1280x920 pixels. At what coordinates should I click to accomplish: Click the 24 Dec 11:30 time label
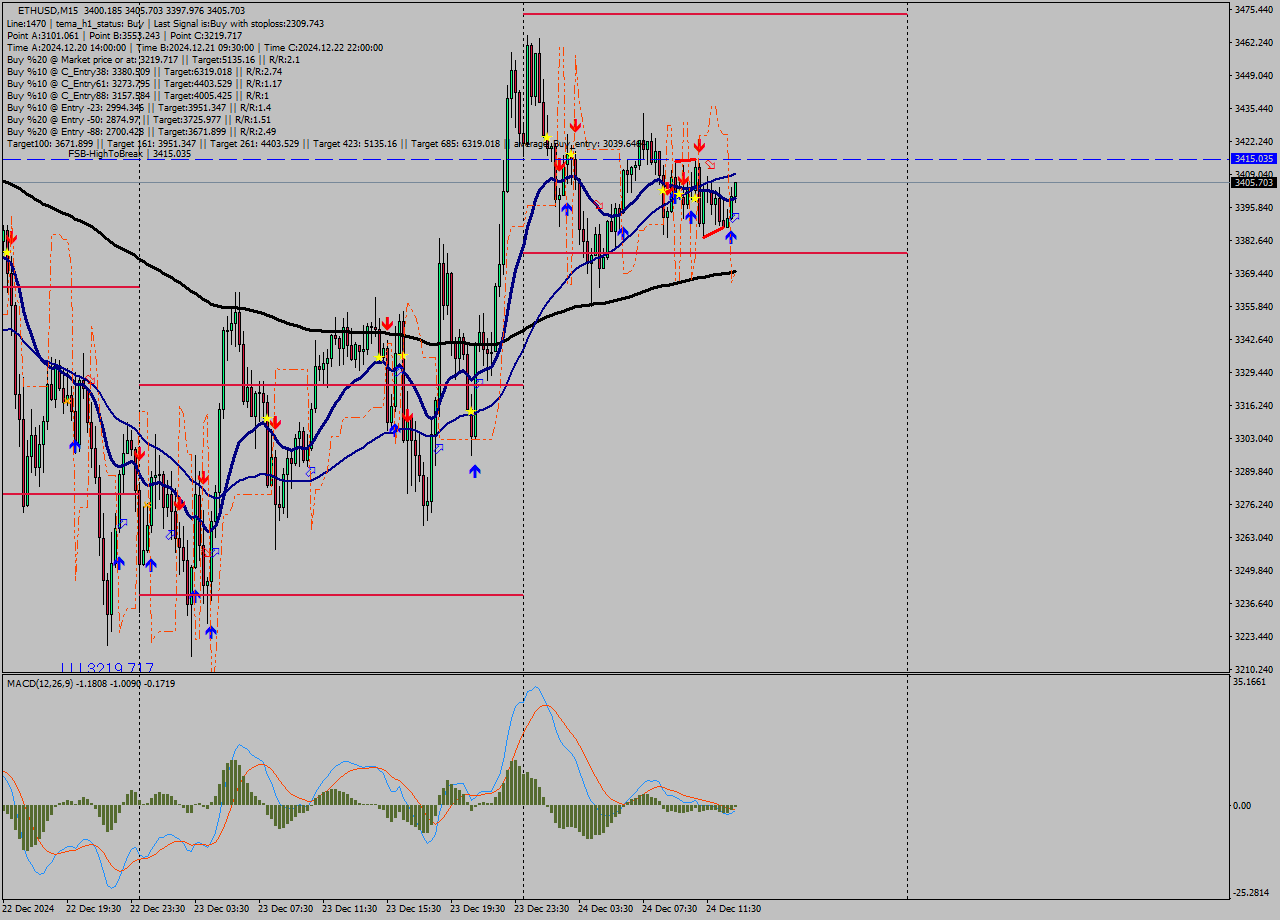733,909
